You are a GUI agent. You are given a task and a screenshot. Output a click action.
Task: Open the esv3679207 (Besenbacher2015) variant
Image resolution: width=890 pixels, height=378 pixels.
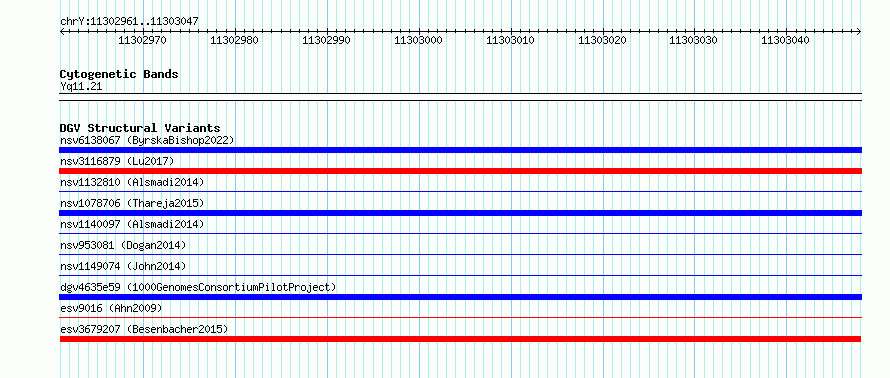pos(144,329)
